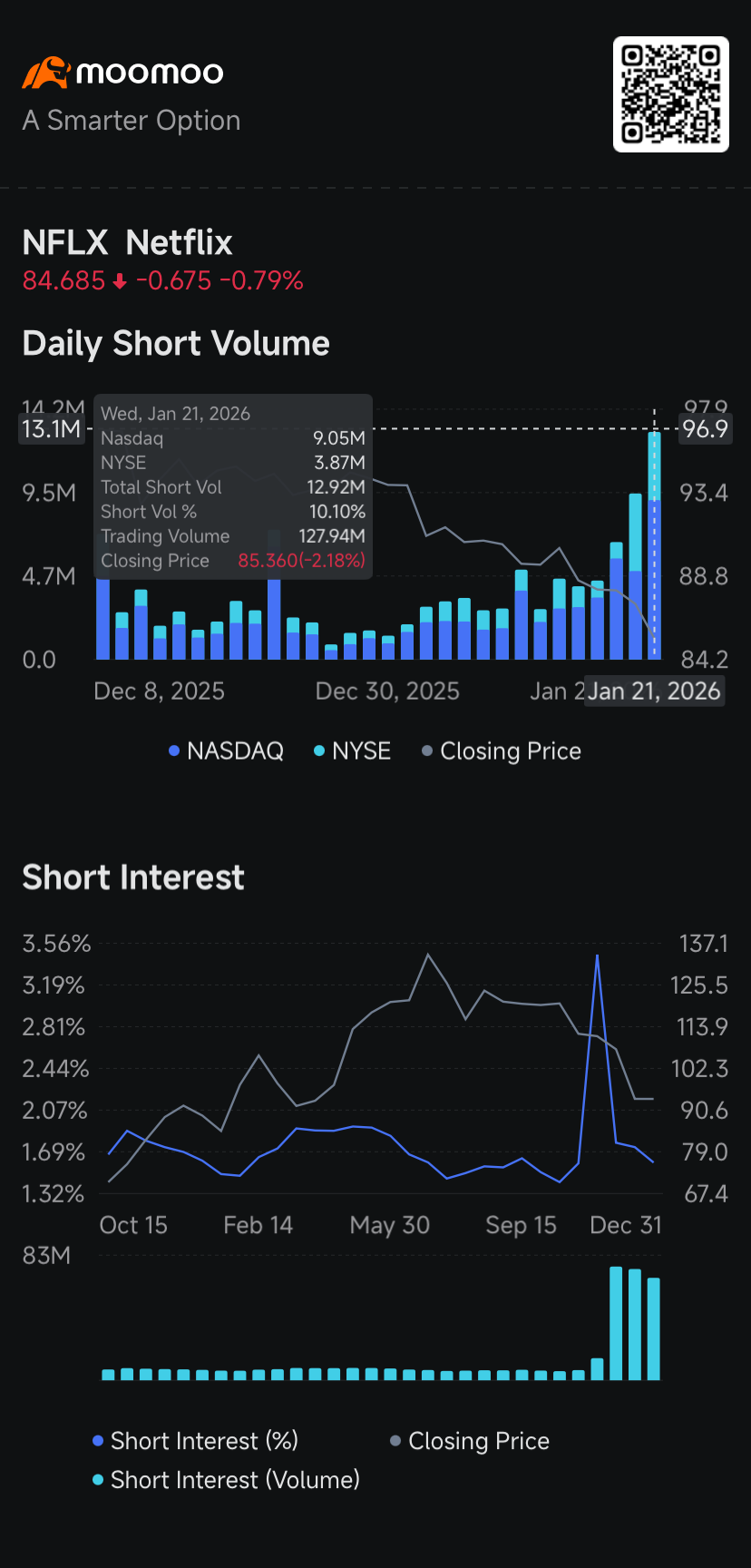Select the Jan 21, 2026 date marker
The height and width of the screenshot is (1568, 751).
pos(654,691)
